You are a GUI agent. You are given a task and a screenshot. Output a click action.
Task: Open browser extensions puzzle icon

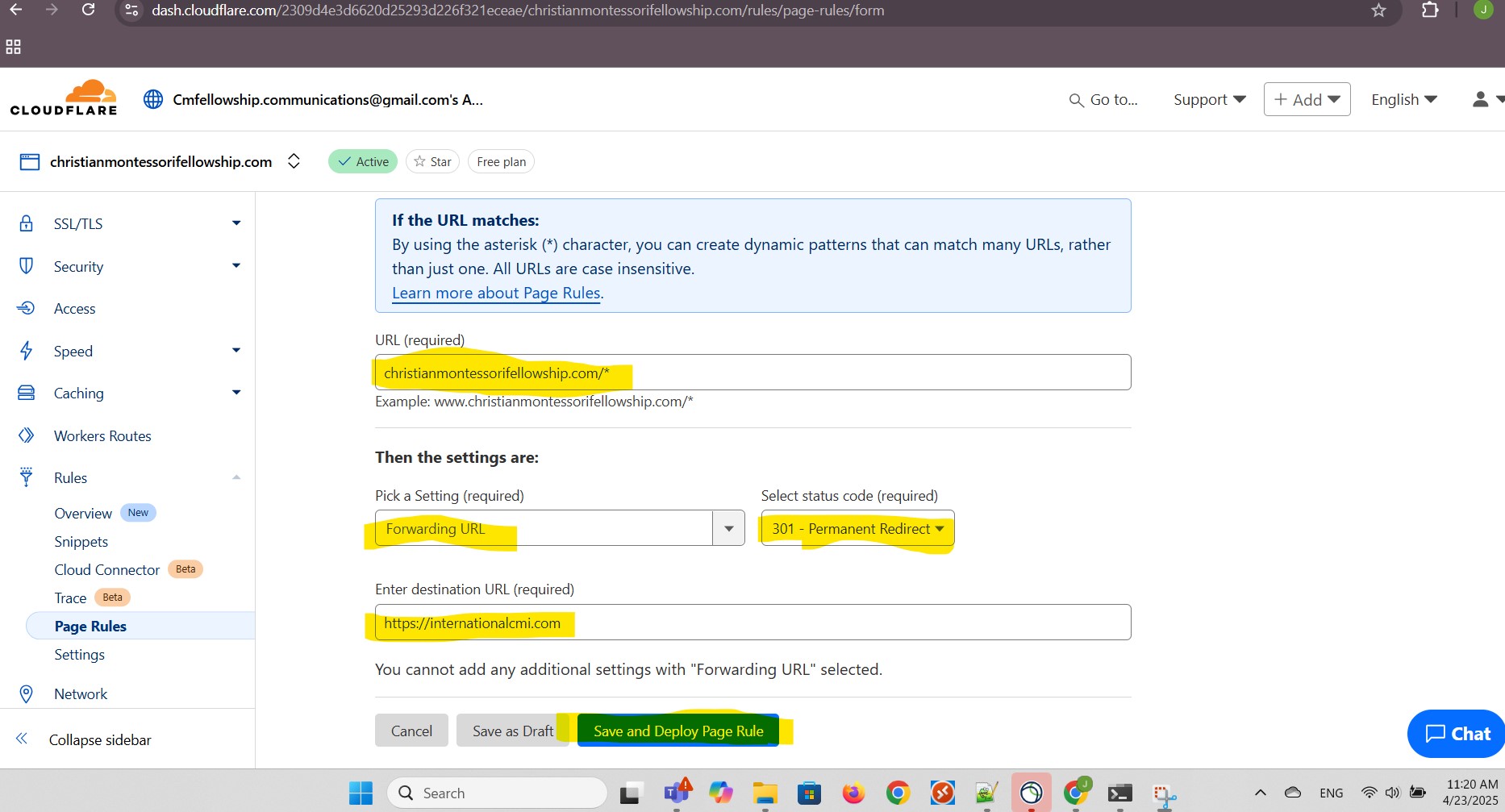pos(1430,10)
